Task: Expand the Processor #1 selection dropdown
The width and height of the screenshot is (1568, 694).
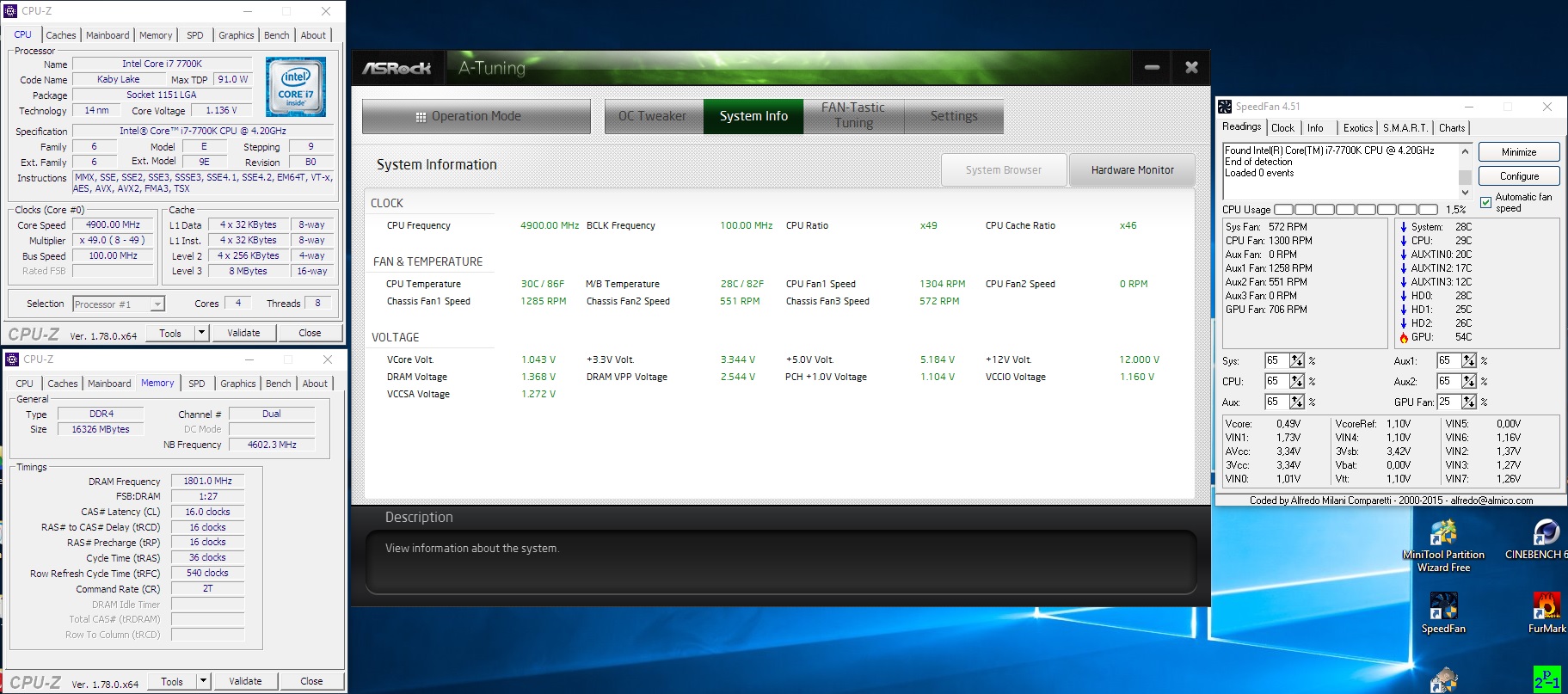Action: [x=157, y=304]
